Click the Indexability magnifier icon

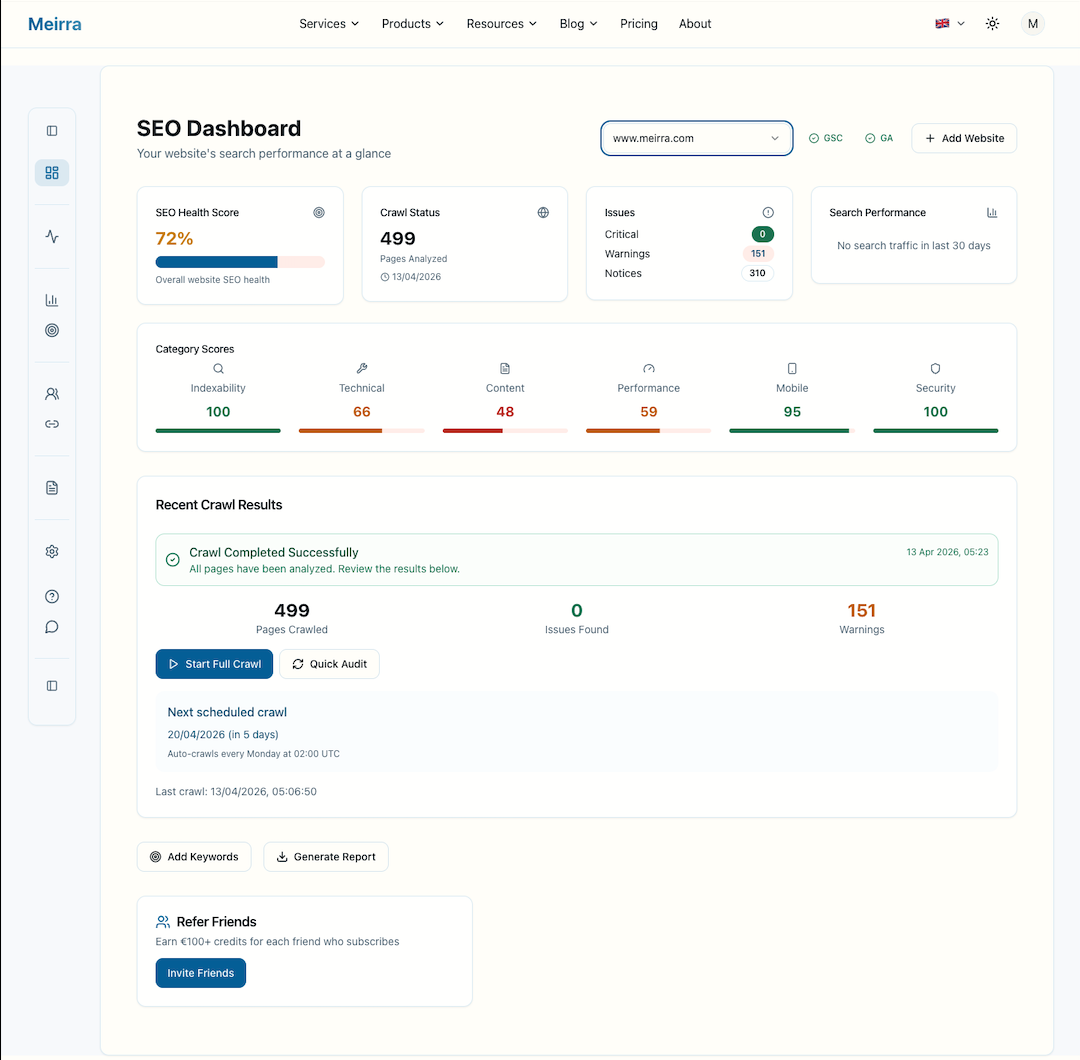pyautogui.click(x=218, y=368)
